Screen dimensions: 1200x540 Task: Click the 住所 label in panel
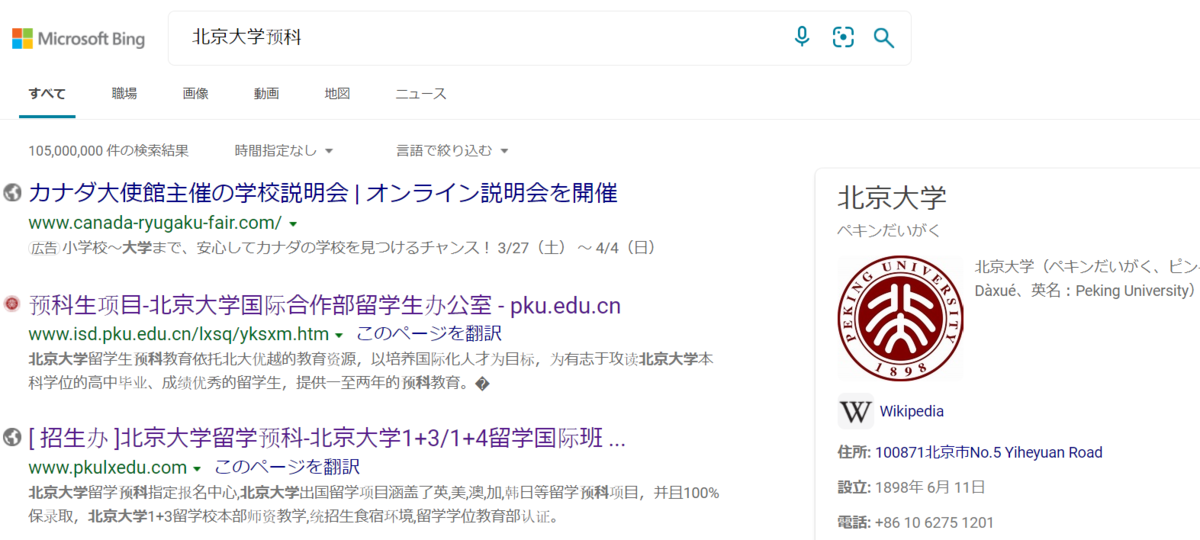coord(853,453)
